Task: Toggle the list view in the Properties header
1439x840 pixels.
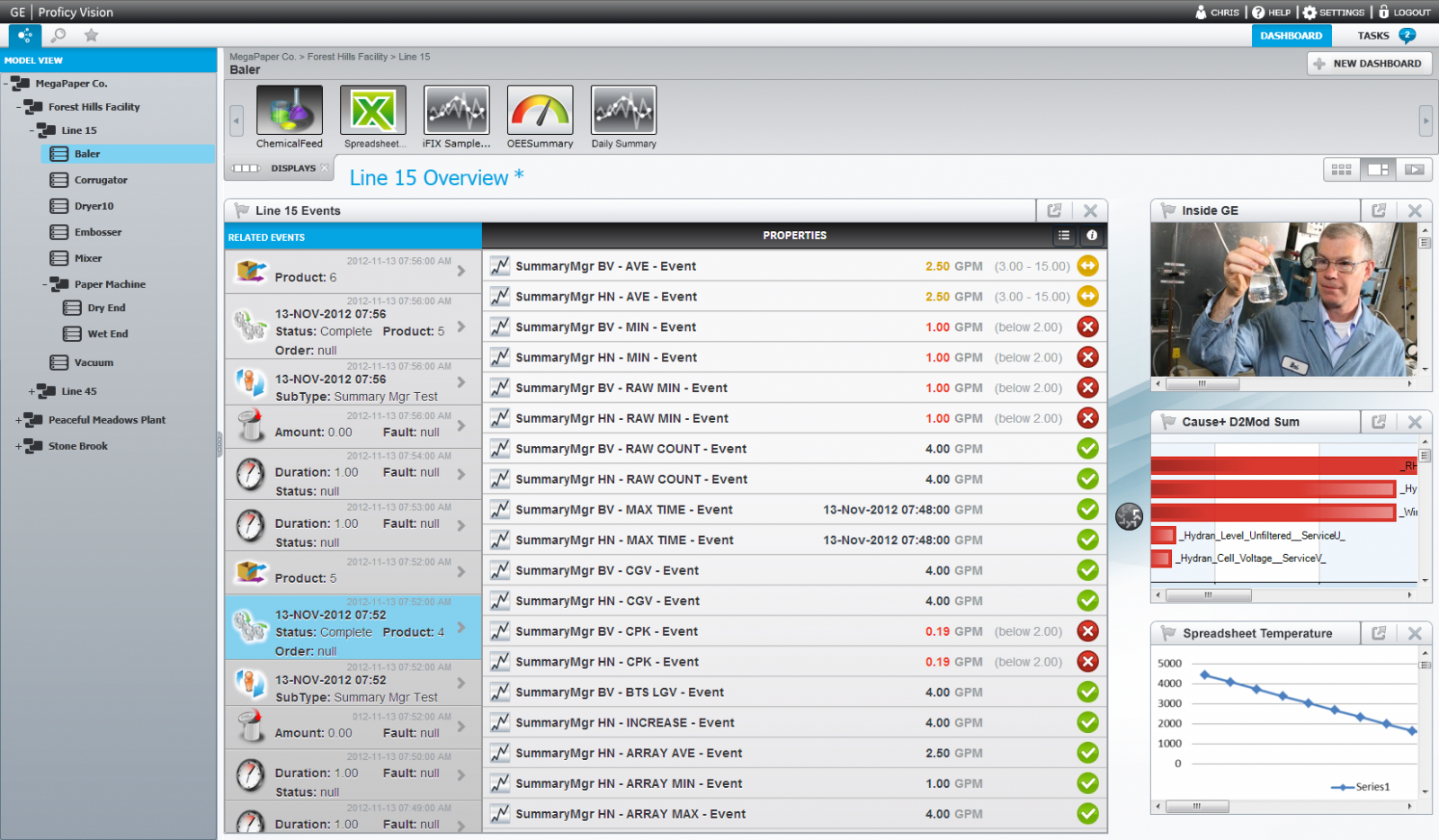Action: click(1065, 236)
